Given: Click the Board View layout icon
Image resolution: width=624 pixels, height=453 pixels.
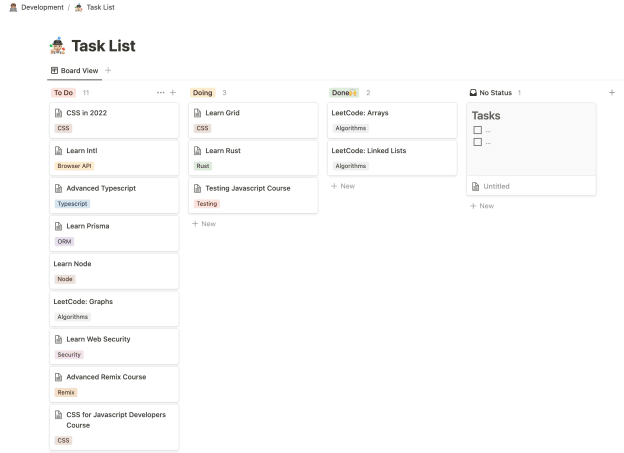Looking at the screenshot, I should 55,70.
